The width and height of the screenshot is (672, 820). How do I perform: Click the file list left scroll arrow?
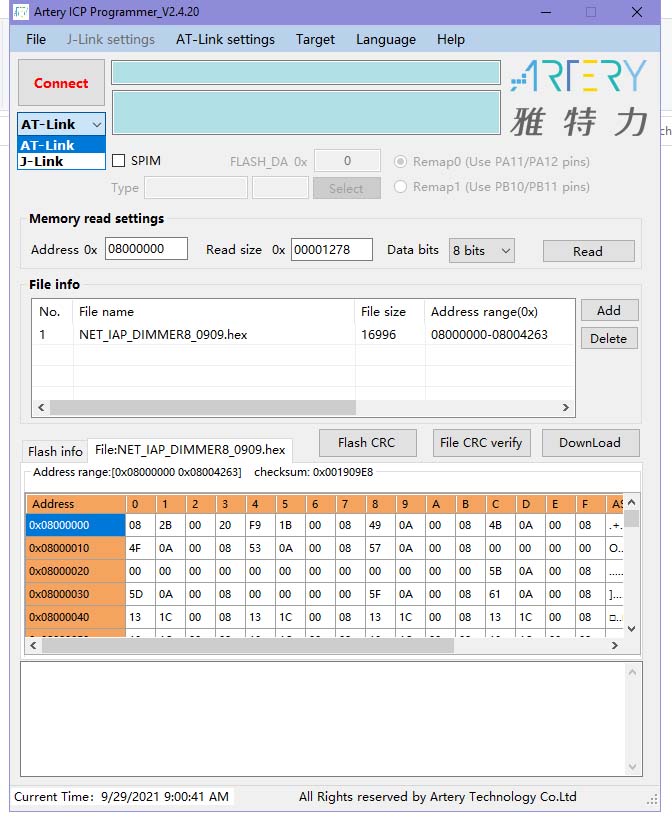41,408
